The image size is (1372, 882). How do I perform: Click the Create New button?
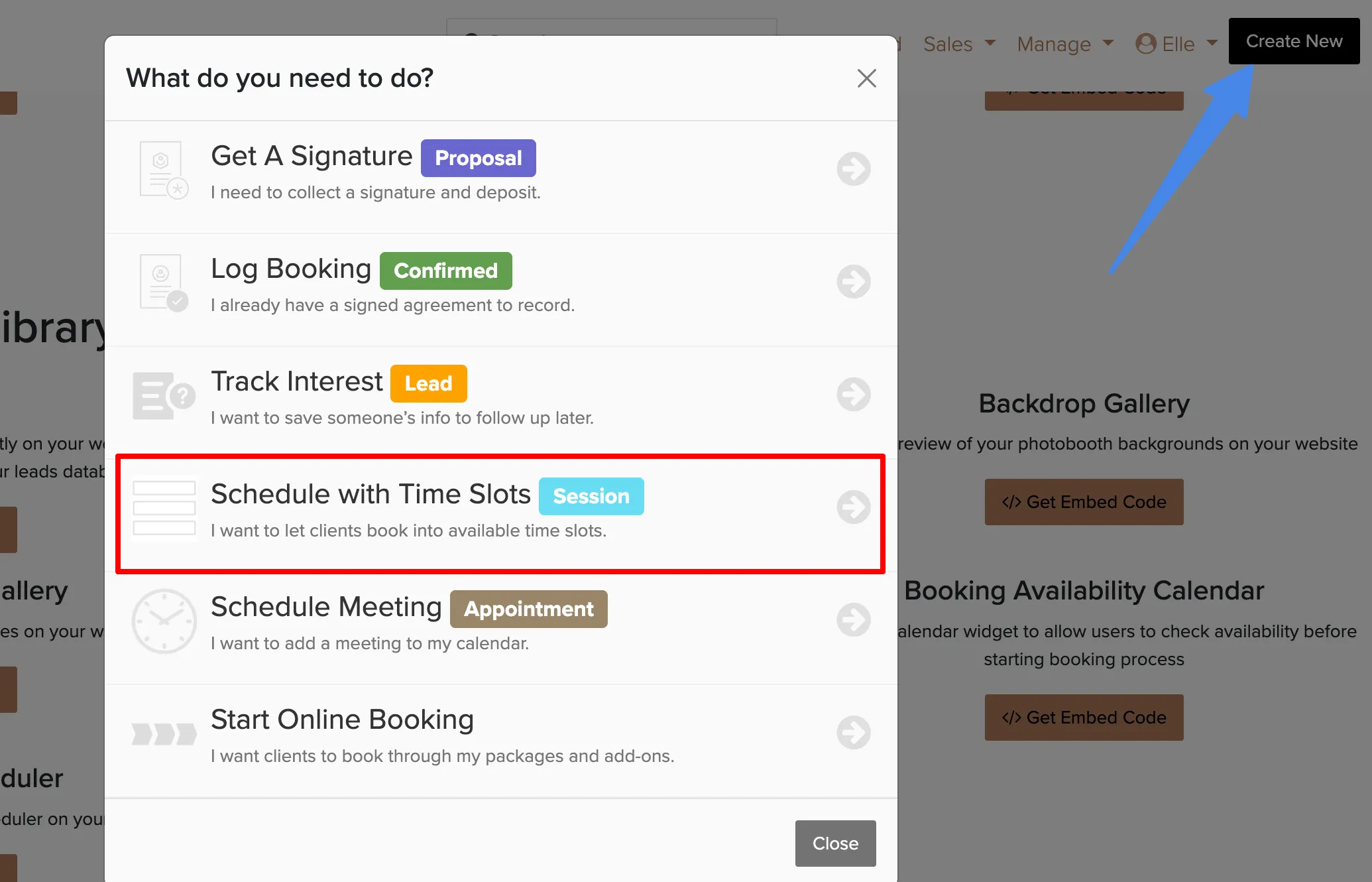[x=1294, y=41]
